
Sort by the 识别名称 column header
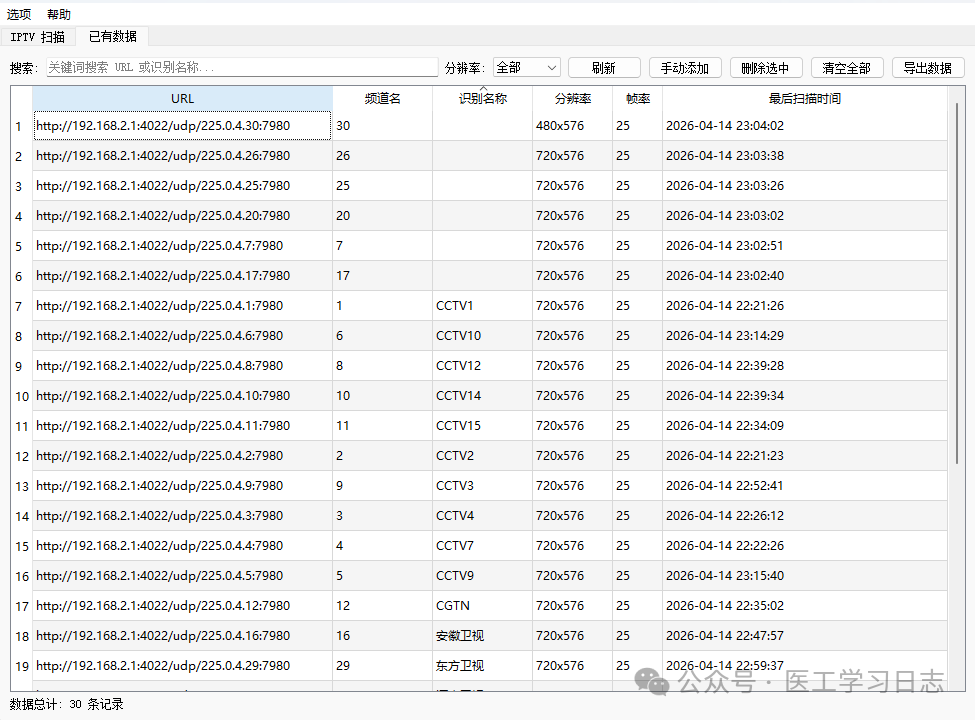click(482, 99)
